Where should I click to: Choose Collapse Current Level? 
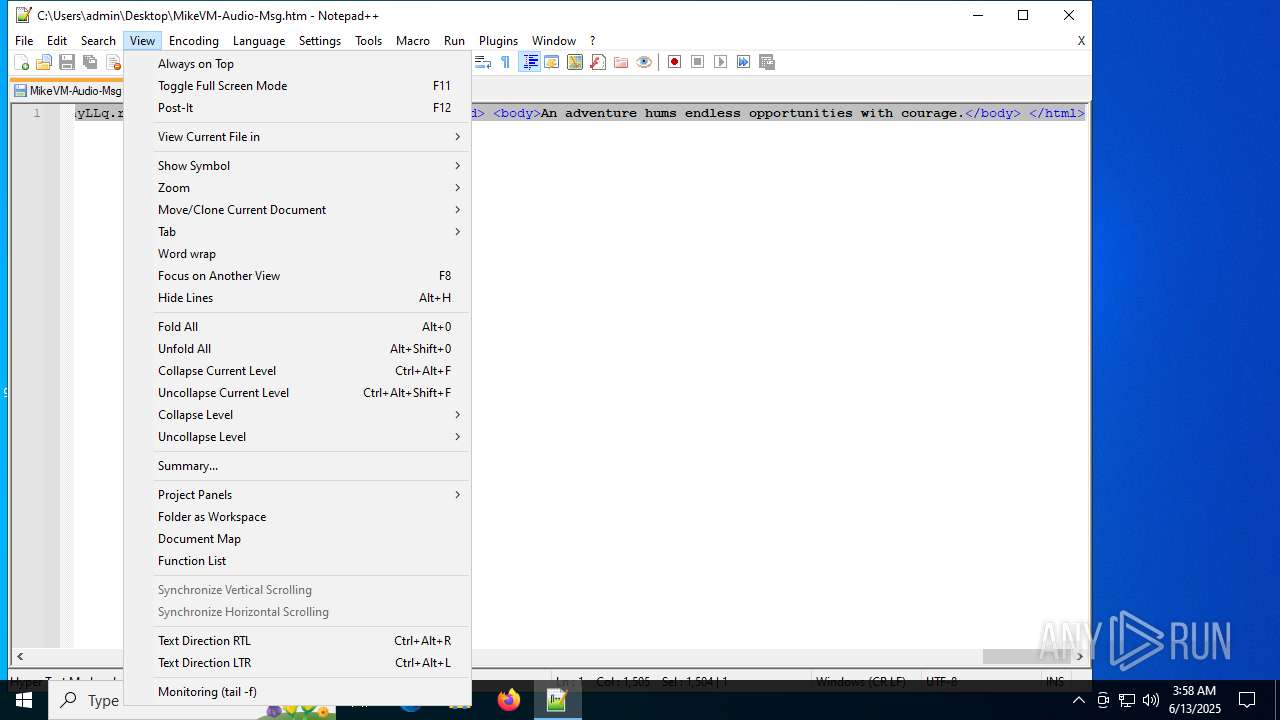coord(297,371)
